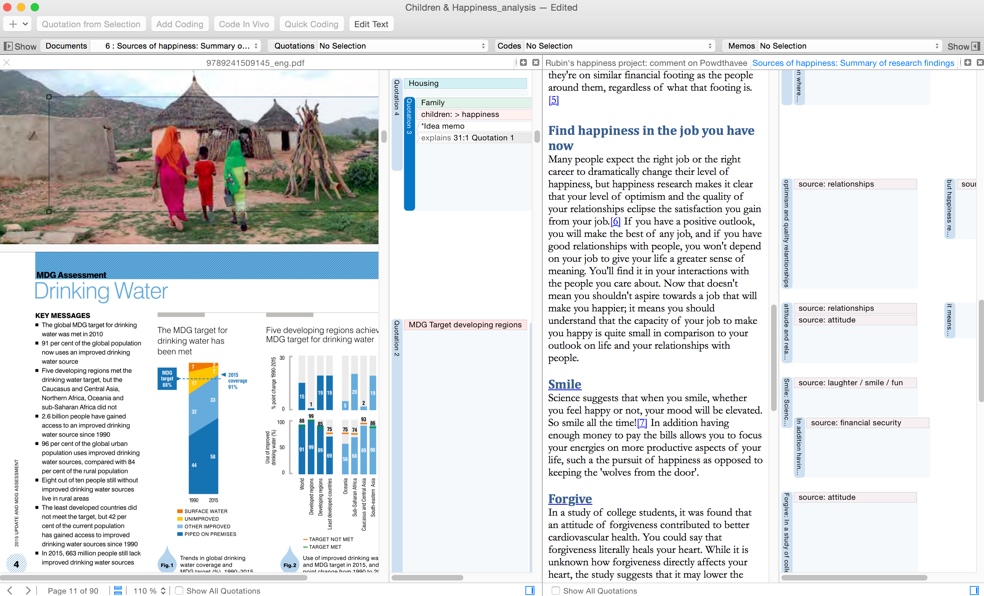The height and width of the screenshot is (596, 984).
Task: Open the Documents selection dropdown
Action: click(181, 46)
